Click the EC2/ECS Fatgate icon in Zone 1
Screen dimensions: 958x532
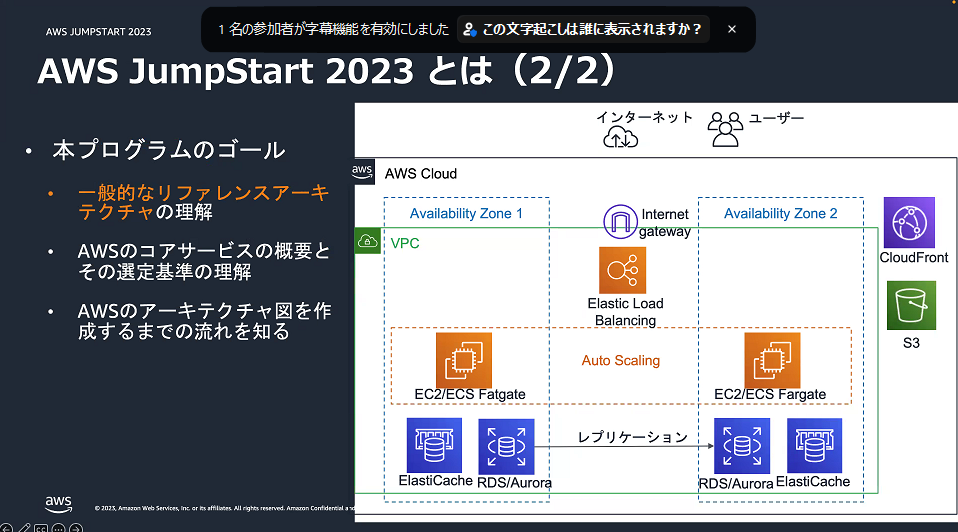[x=464, y=360]
